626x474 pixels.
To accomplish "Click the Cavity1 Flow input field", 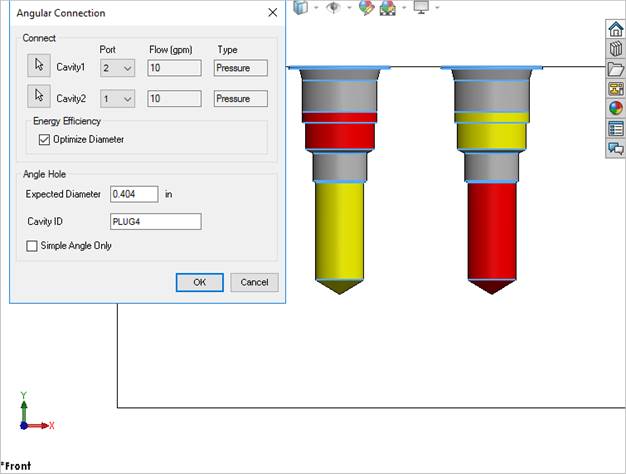I will click(x=174, y=68).
